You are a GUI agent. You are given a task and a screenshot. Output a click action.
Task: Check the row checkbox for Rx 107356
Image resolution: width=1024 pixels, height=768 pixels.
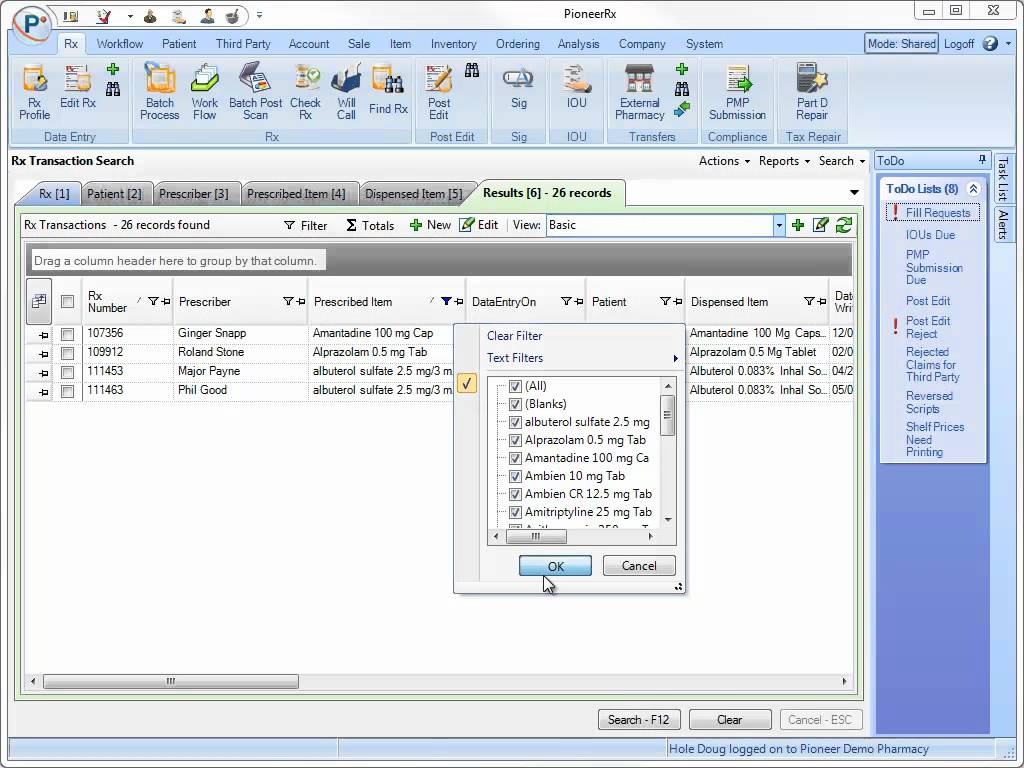(67, 333)
